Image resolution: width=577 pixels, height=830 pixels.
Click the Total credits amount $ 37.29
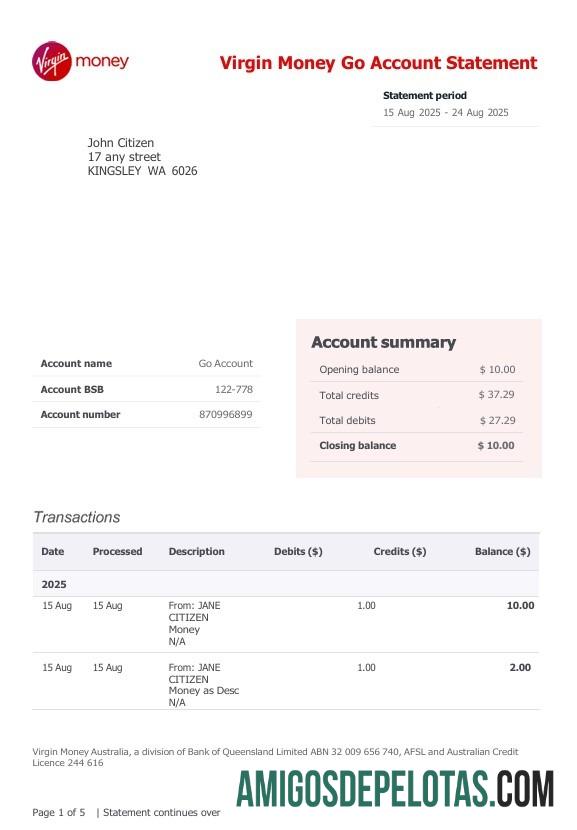click(496, 395)
